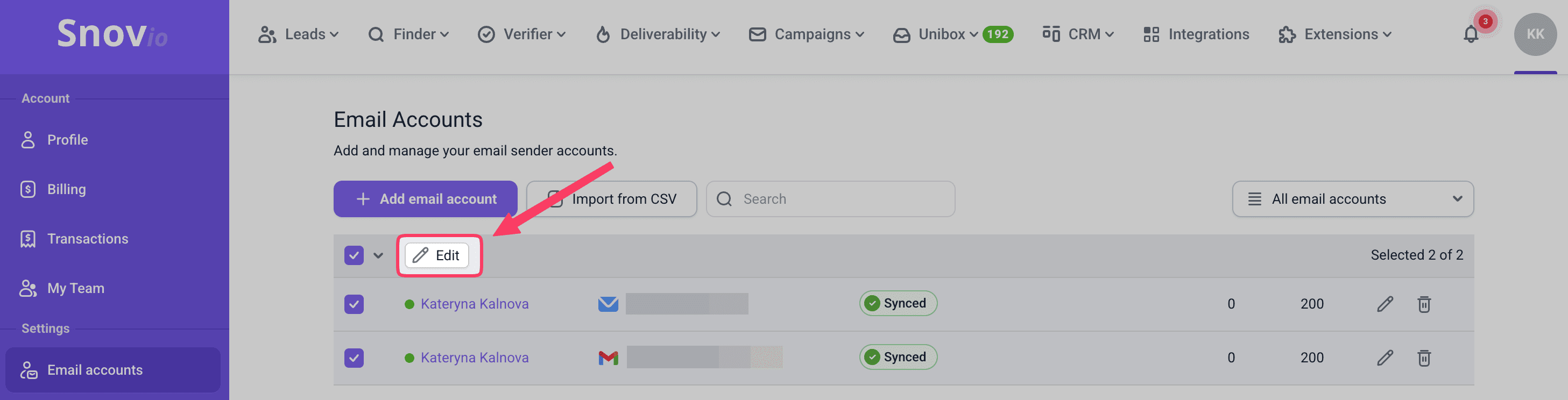Click the bulk Edit button

[x=437, y=255]
